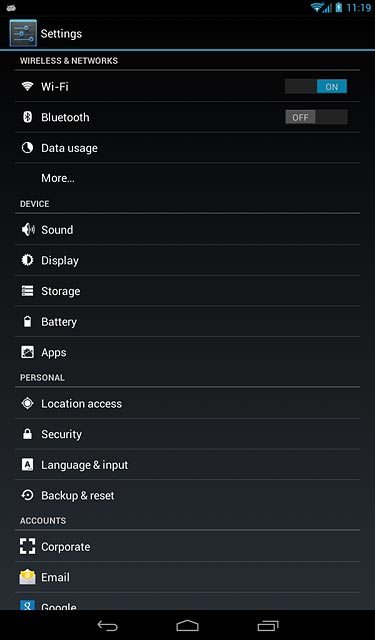
Task: Open Language & input settings
Action: tap(187, 464)
